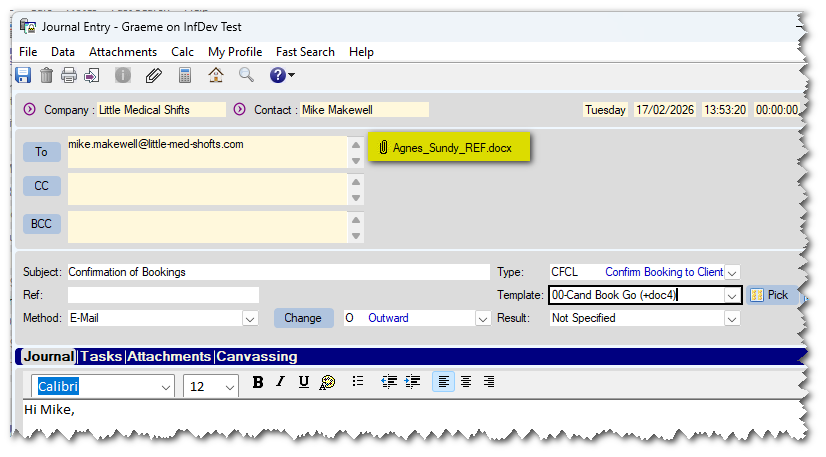Open the Agnes_Sundy_REF.docx attachment

(x=449, y=147)
